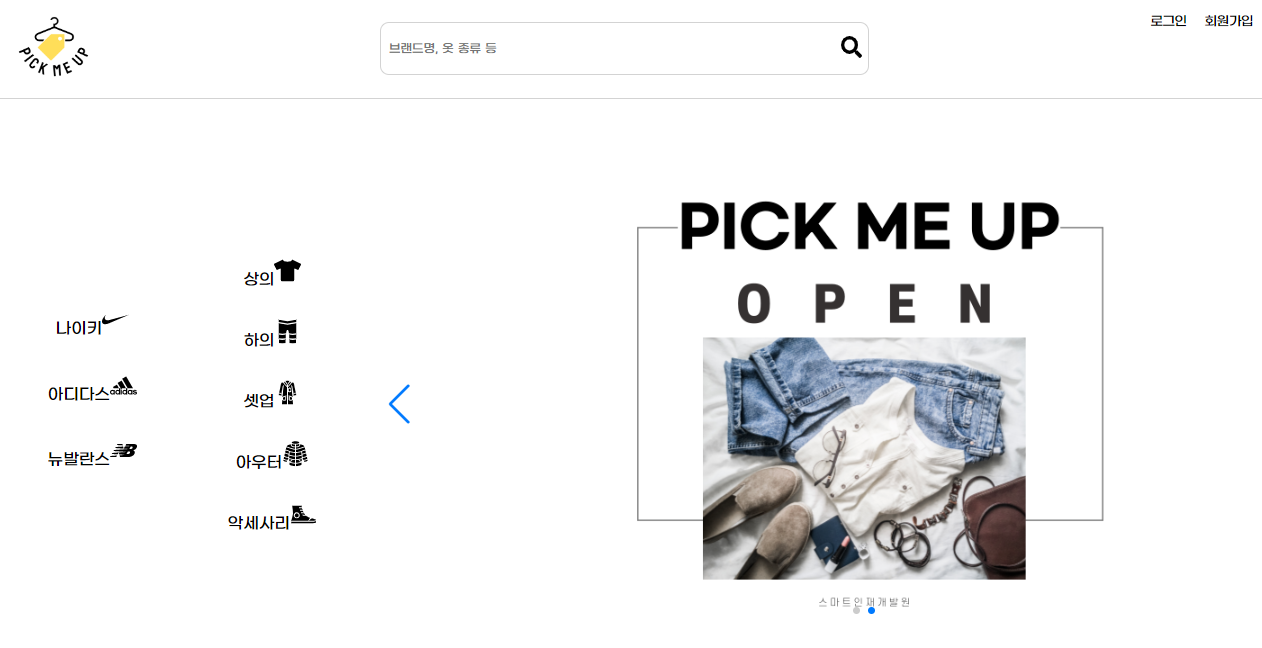Select the gray first carousel dot

point(856,610)
